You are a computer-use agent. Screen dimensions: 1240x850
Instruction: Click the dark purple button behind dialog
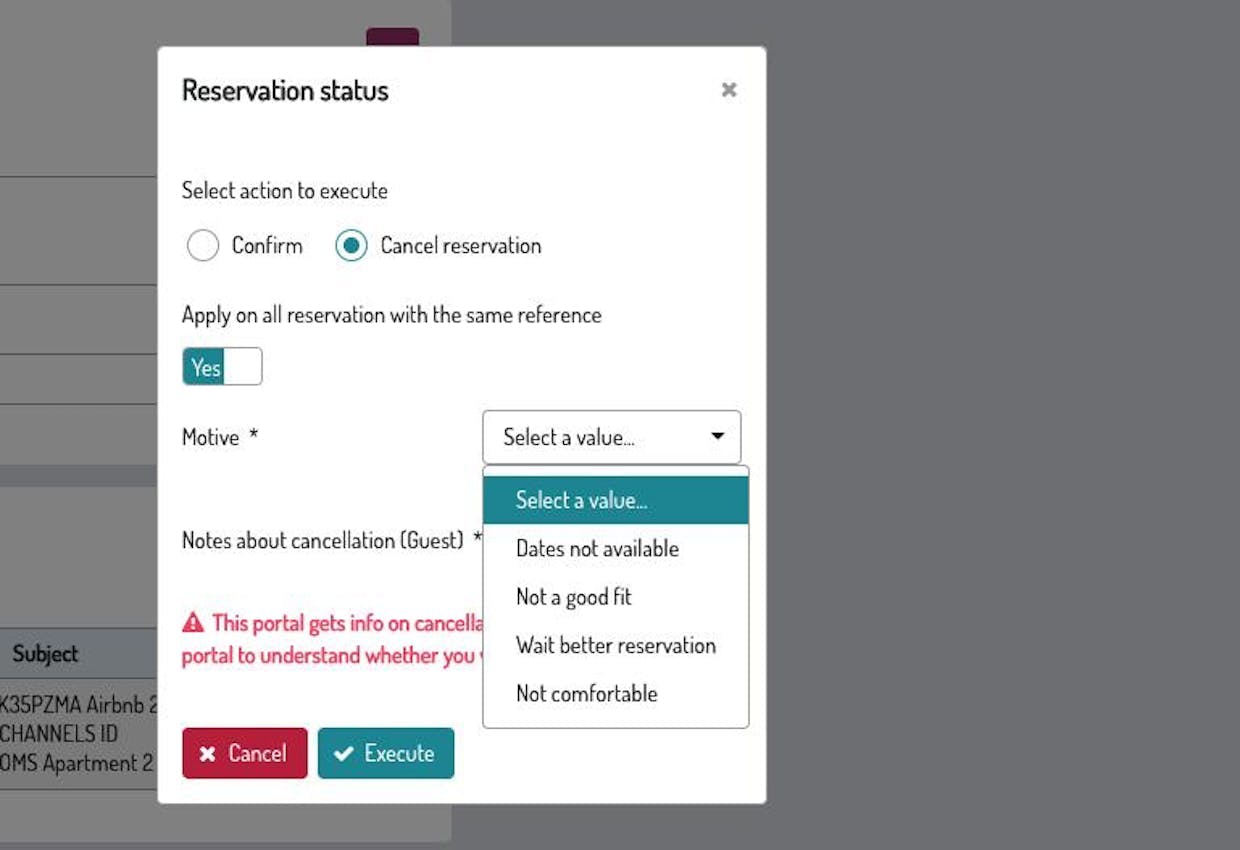click(392, 37)
